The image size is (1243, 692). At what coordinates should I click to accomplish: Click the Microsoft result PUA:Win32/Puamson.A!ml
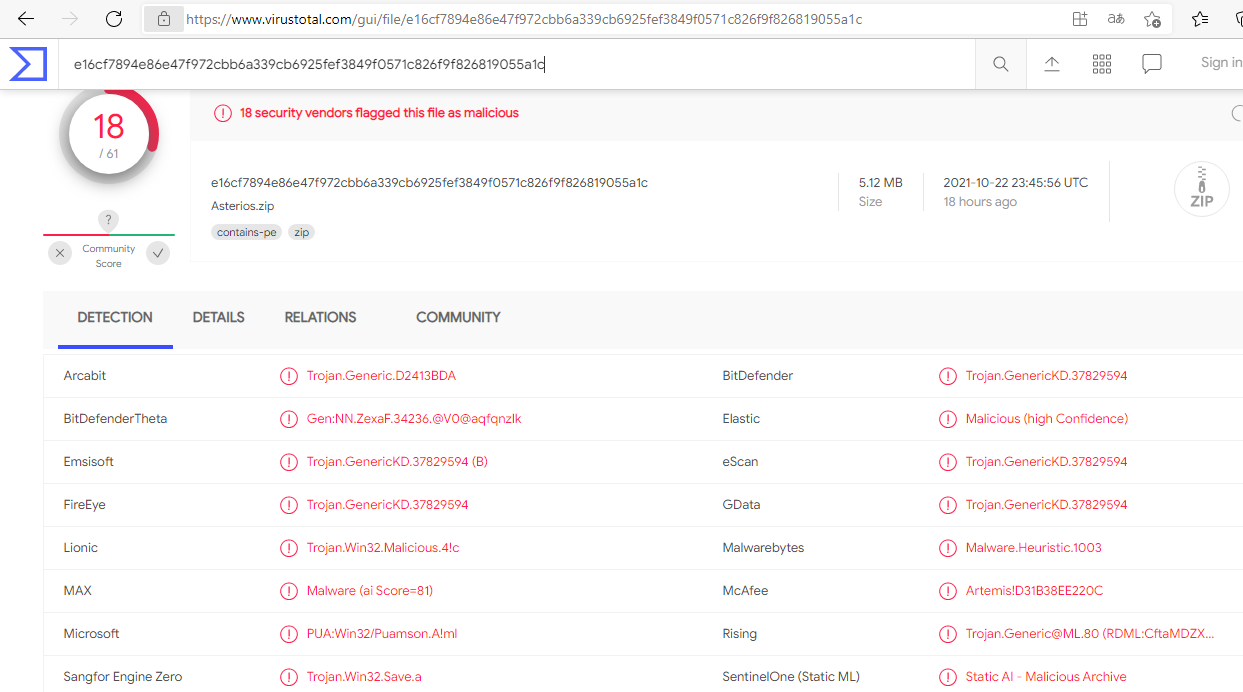(382, 634)
